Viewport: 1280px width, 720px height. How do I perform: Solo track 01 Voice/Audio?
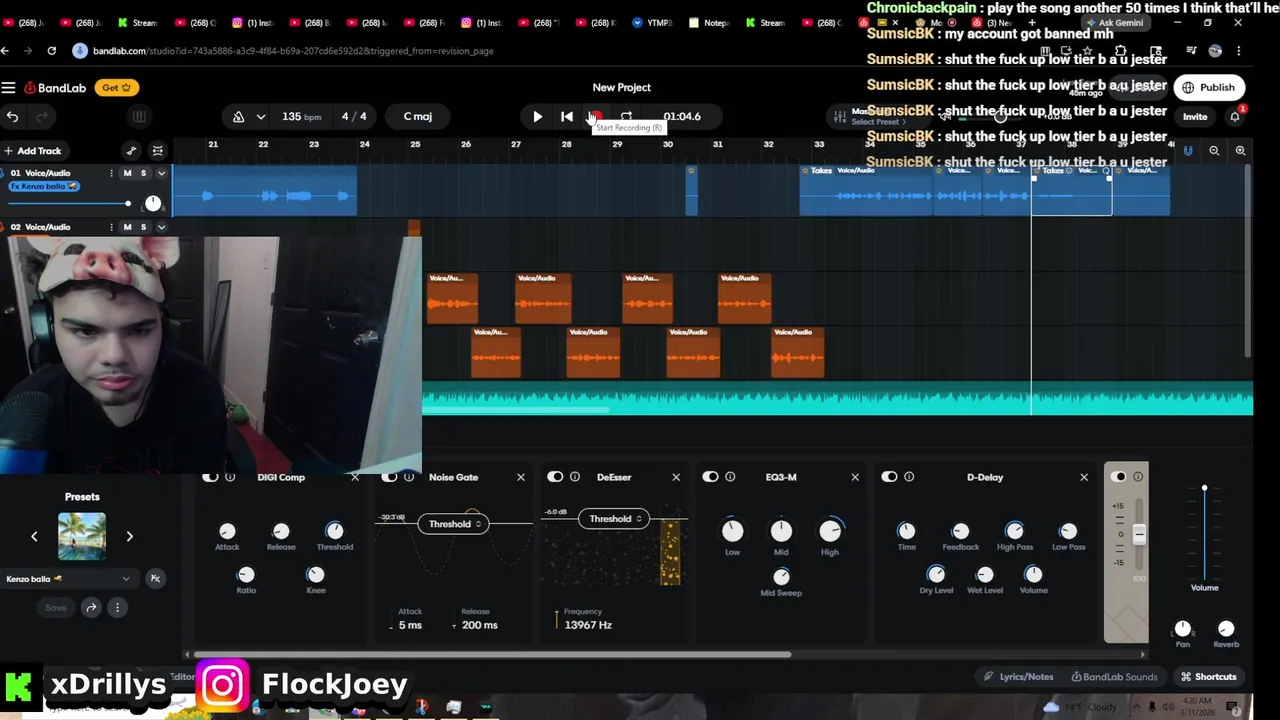143,174
